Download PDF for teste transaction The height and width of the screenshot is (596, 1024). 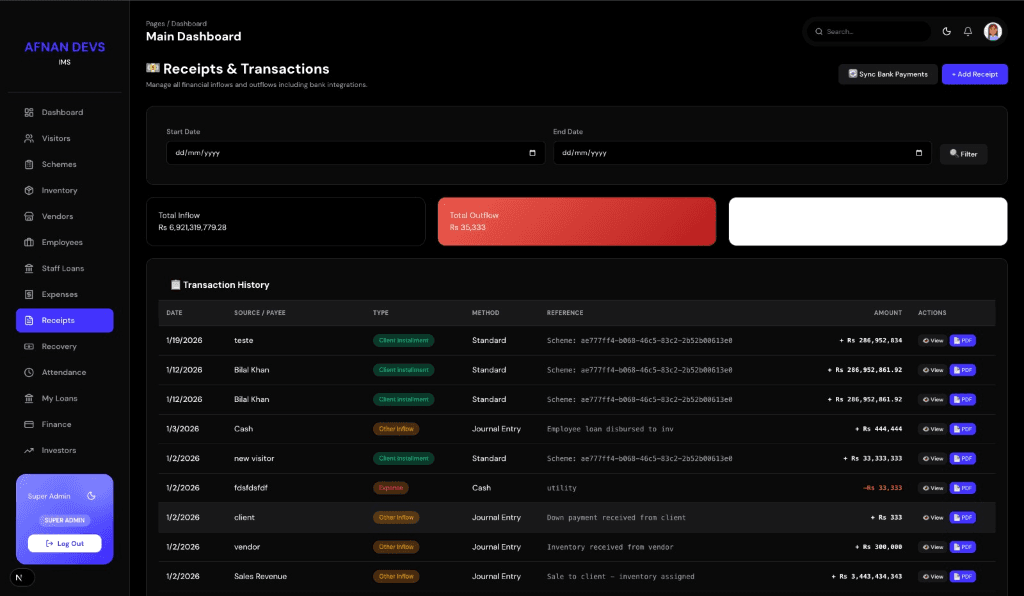[x=963, y=341]
